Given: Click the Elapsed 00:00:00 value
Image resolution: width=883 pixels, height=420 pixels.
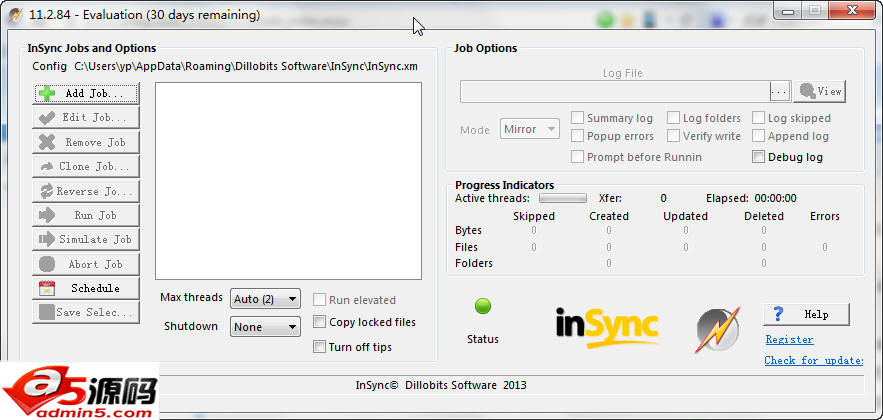Looking at the screenshot, I should point(775,198).
